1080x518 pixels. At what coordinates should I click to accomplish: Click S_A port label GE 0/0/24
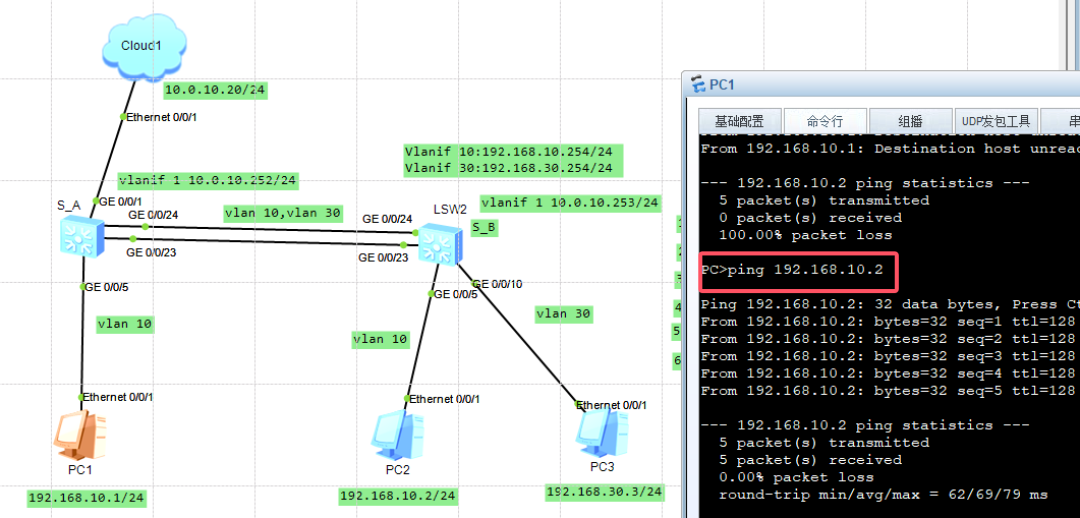click(152, 215)
